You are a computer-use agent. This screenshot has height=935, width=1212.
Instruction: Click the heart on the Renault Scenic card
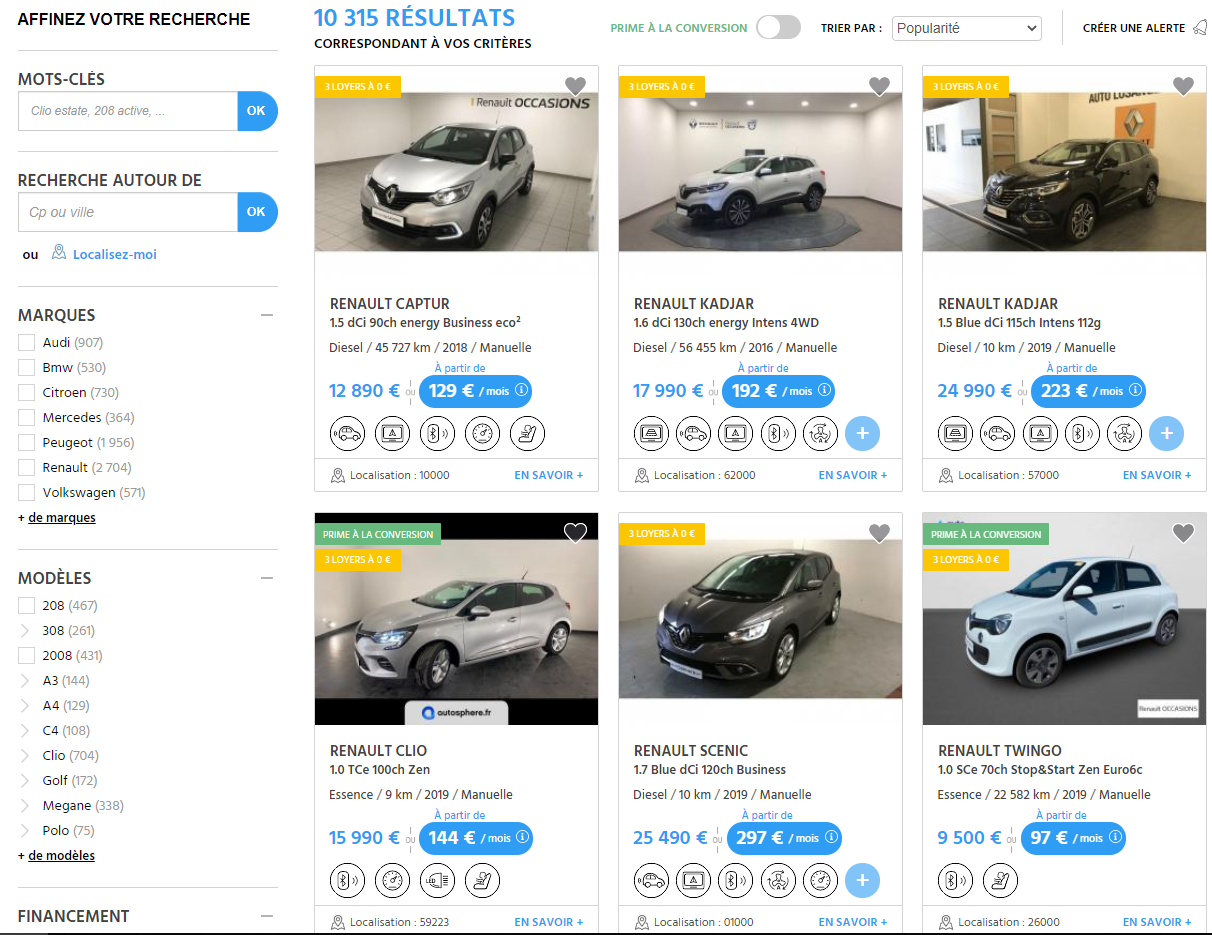point(879,533)
